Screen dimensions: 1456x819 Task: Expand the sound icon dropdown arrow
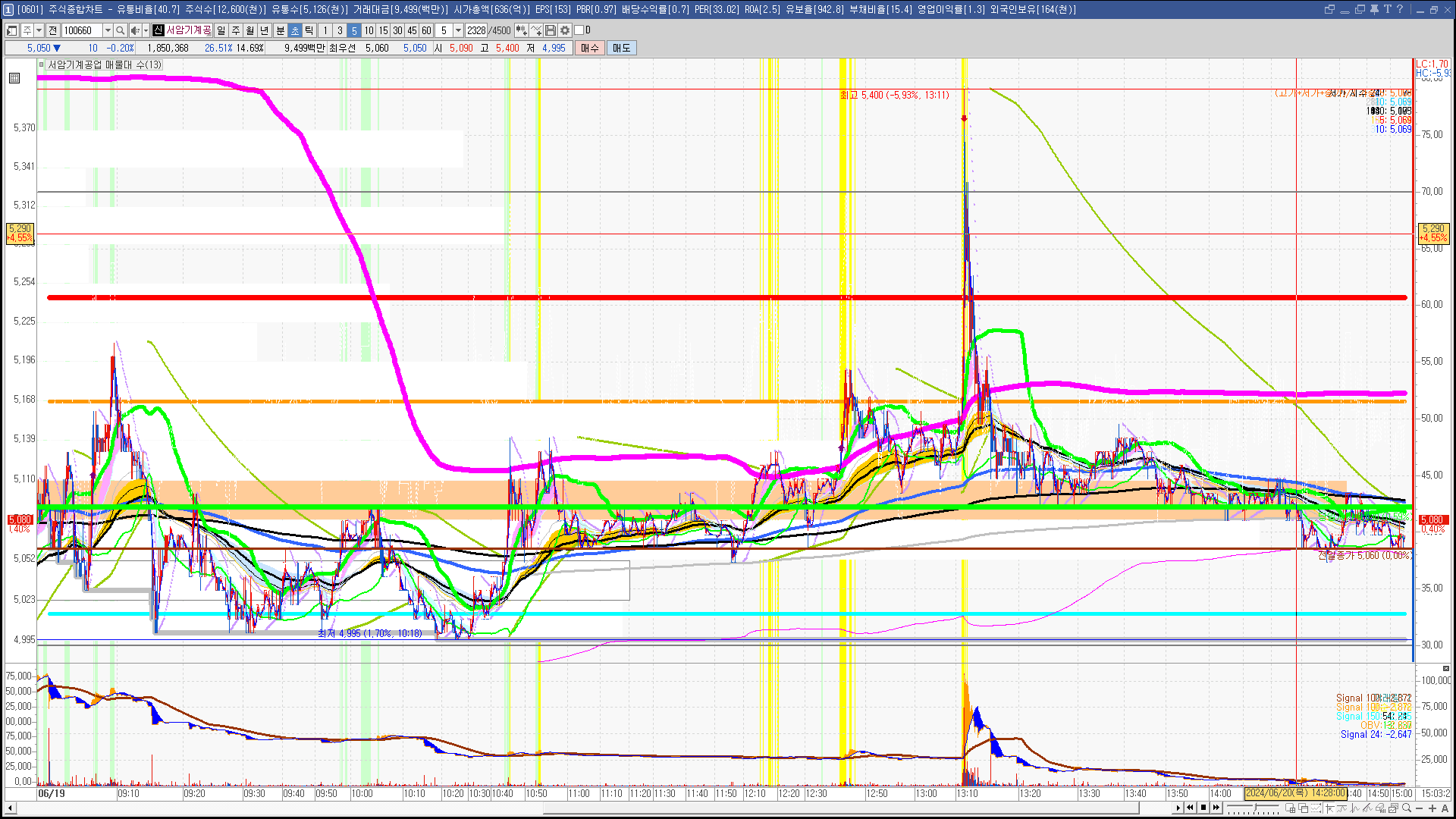click(x=146, y=30)
